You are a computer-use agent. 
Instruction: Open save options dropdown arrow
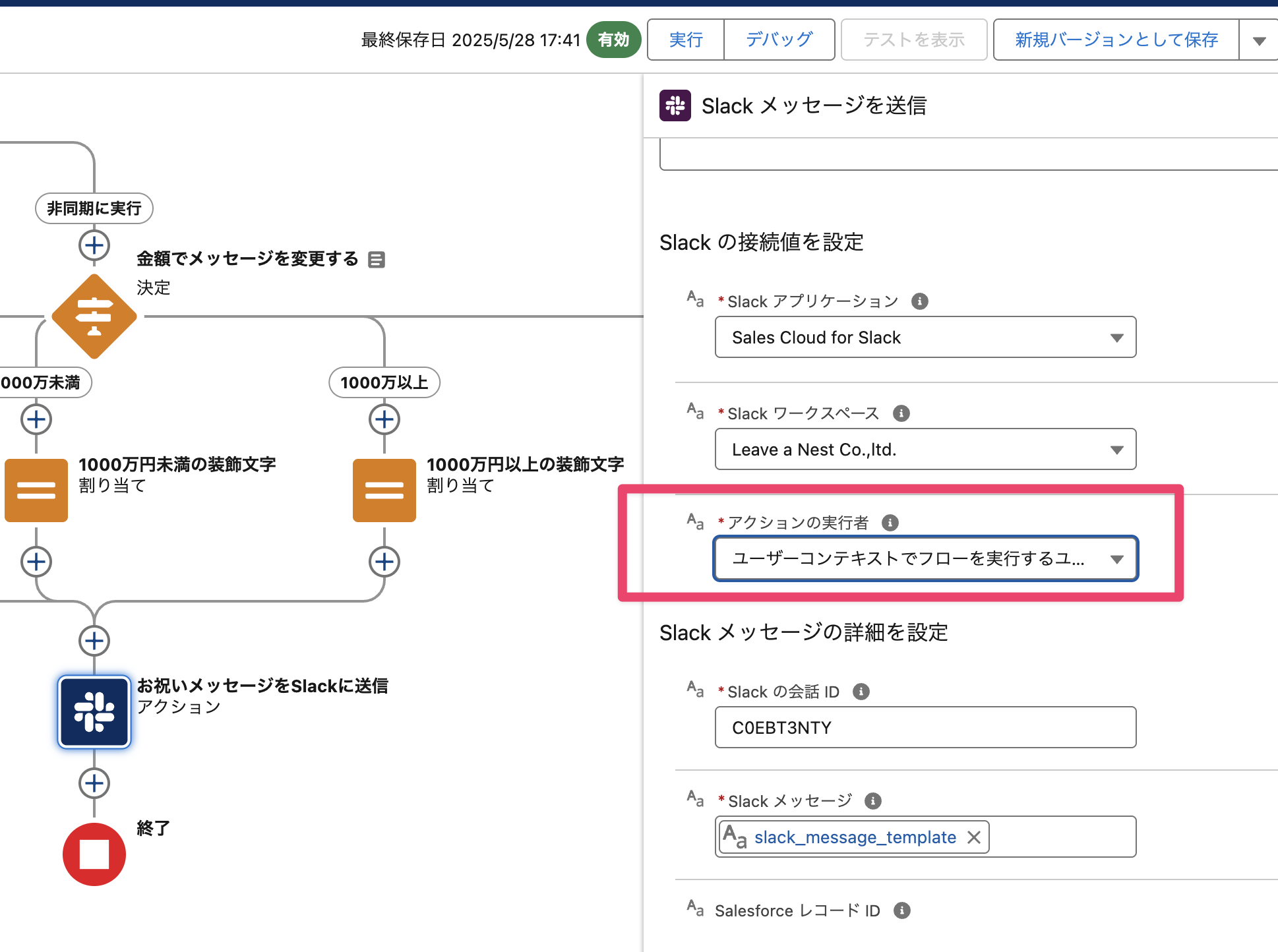pyautogui.click(x=1259, y=41)
